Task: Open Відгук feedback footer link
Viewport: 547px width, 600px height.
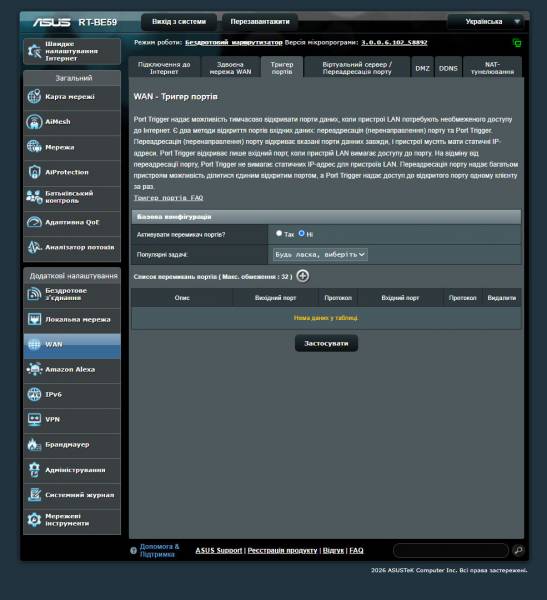Action: point(333,550)
